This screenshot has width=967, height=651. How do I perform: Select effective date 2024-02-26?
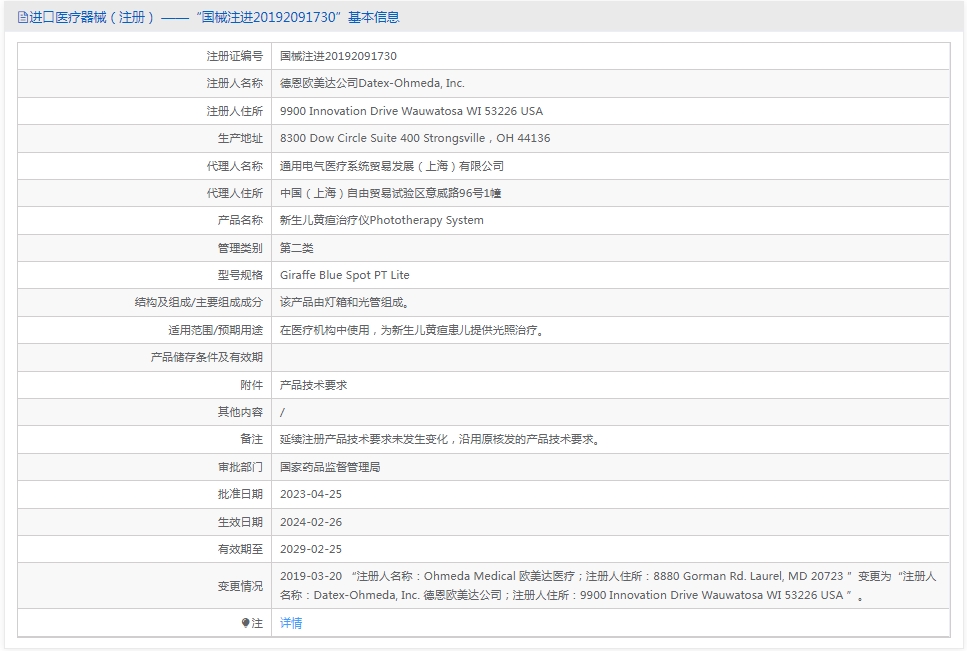311,522
